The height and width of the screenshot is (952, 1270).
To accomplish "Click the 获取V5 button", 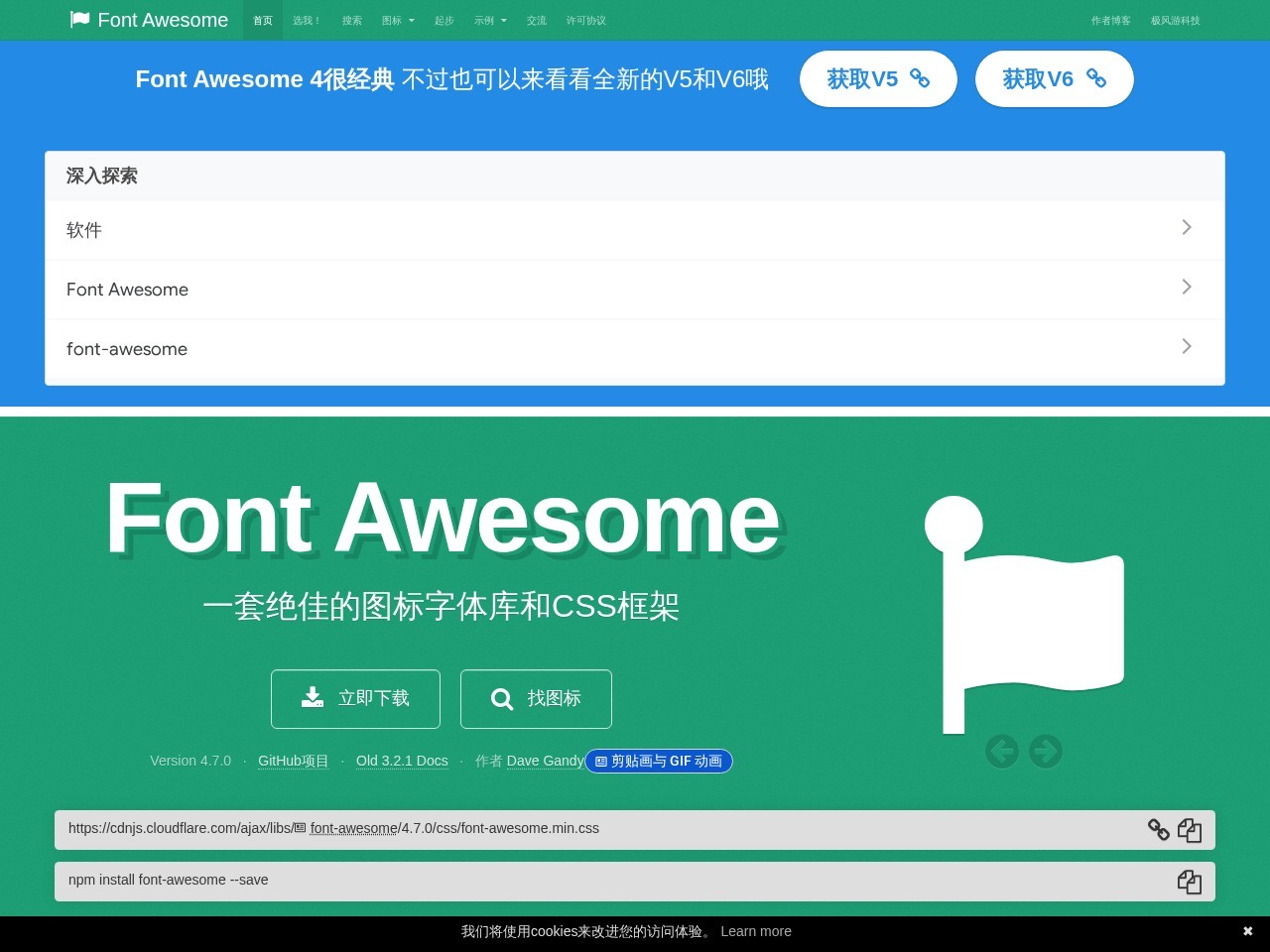I will click(x=878, y=78).
